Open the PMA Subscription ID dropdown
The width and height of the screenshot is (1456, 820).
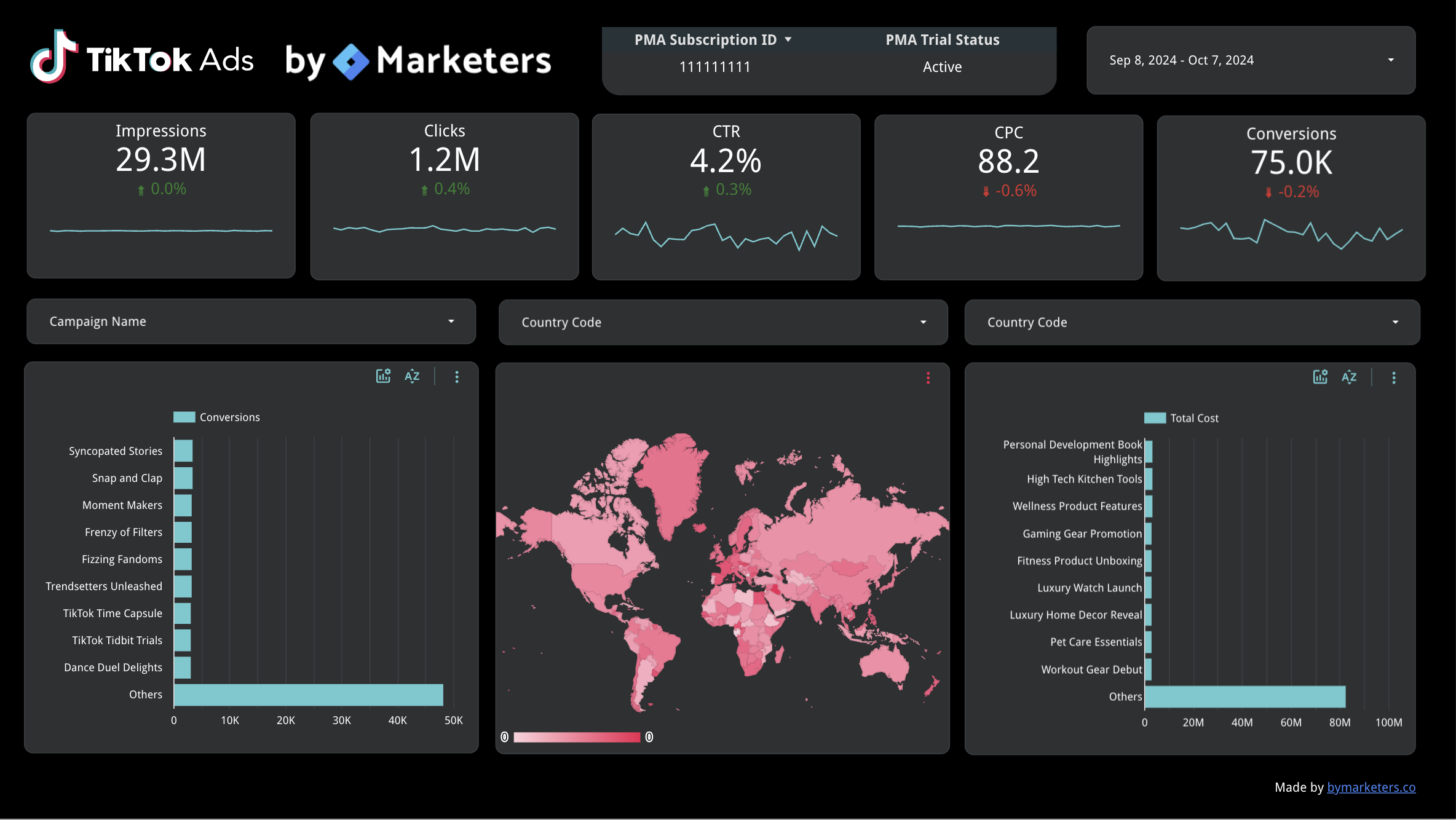click(714, 39)
